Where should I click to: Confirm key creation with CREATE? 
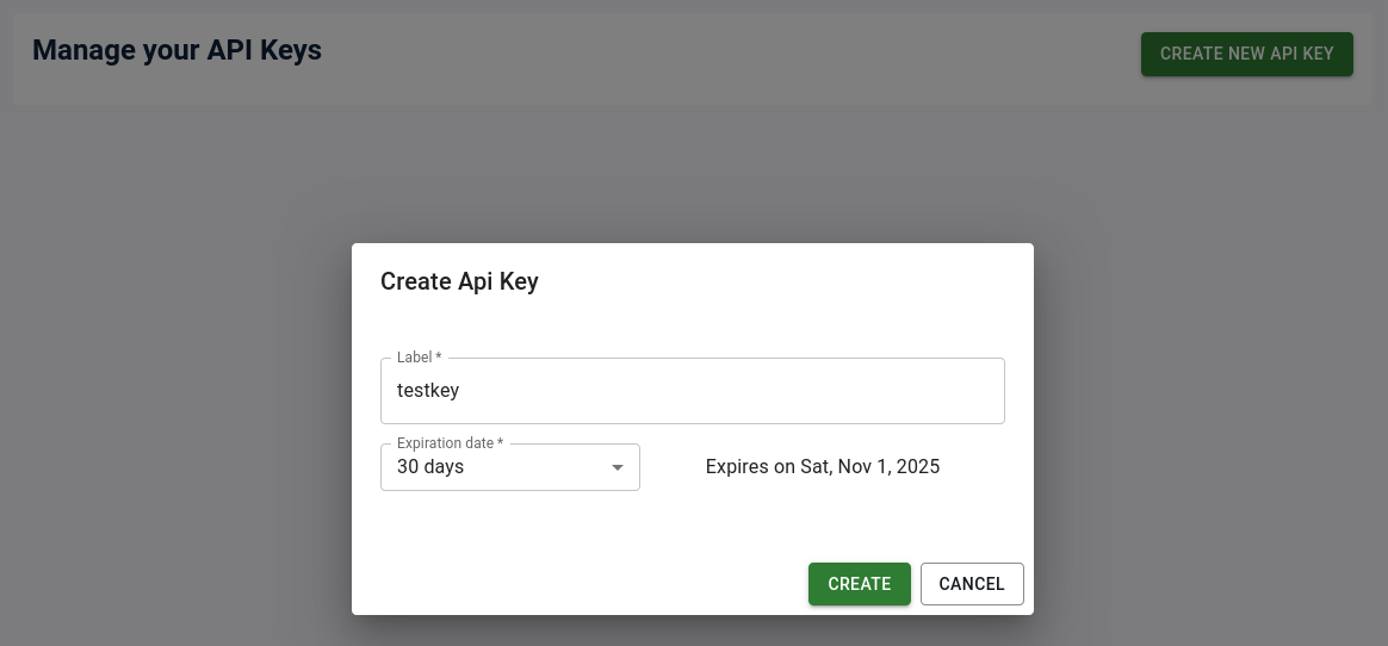[858, 583]
